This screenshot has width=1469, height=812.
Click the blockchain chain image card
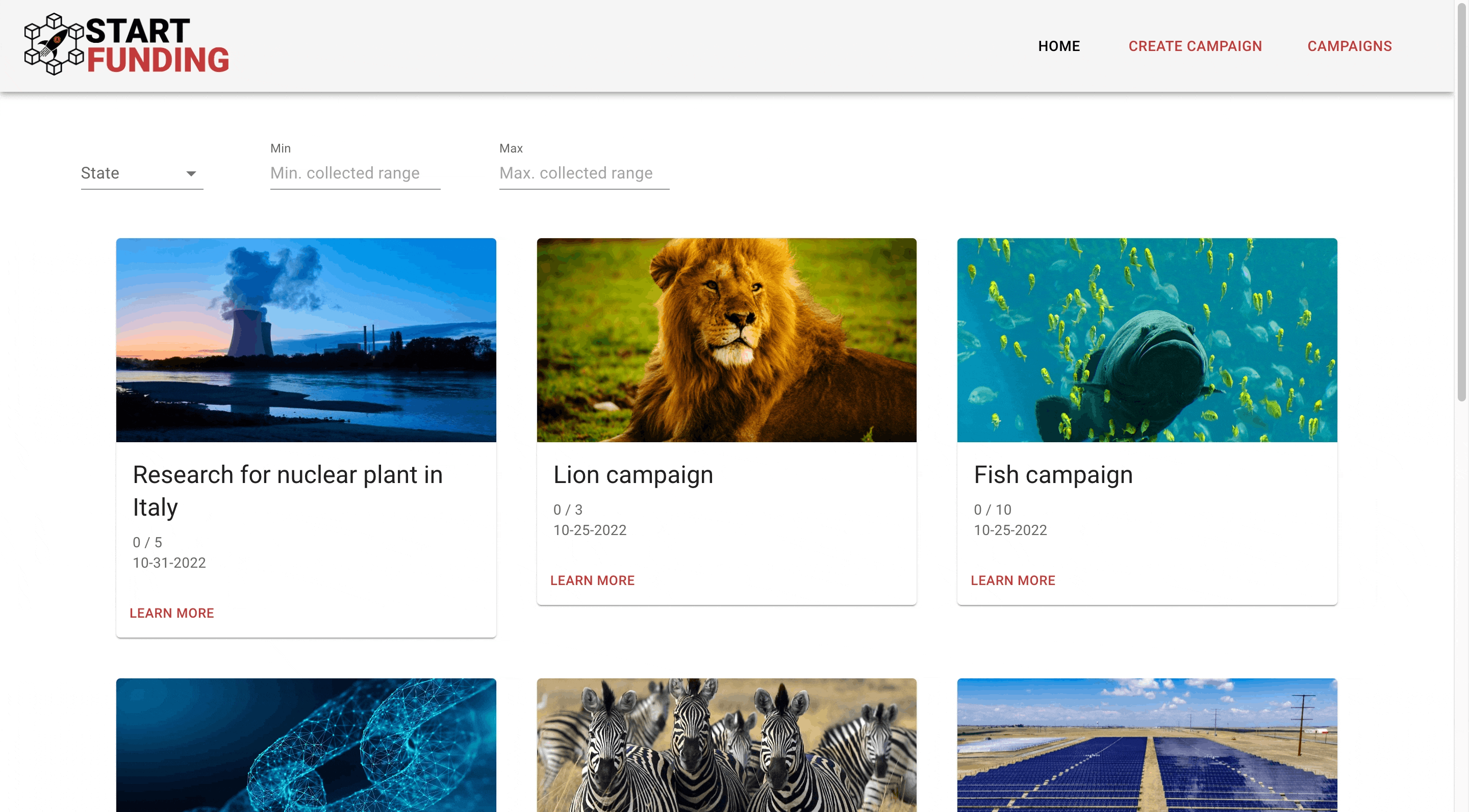pyautogui.click(x=306, y=745)
